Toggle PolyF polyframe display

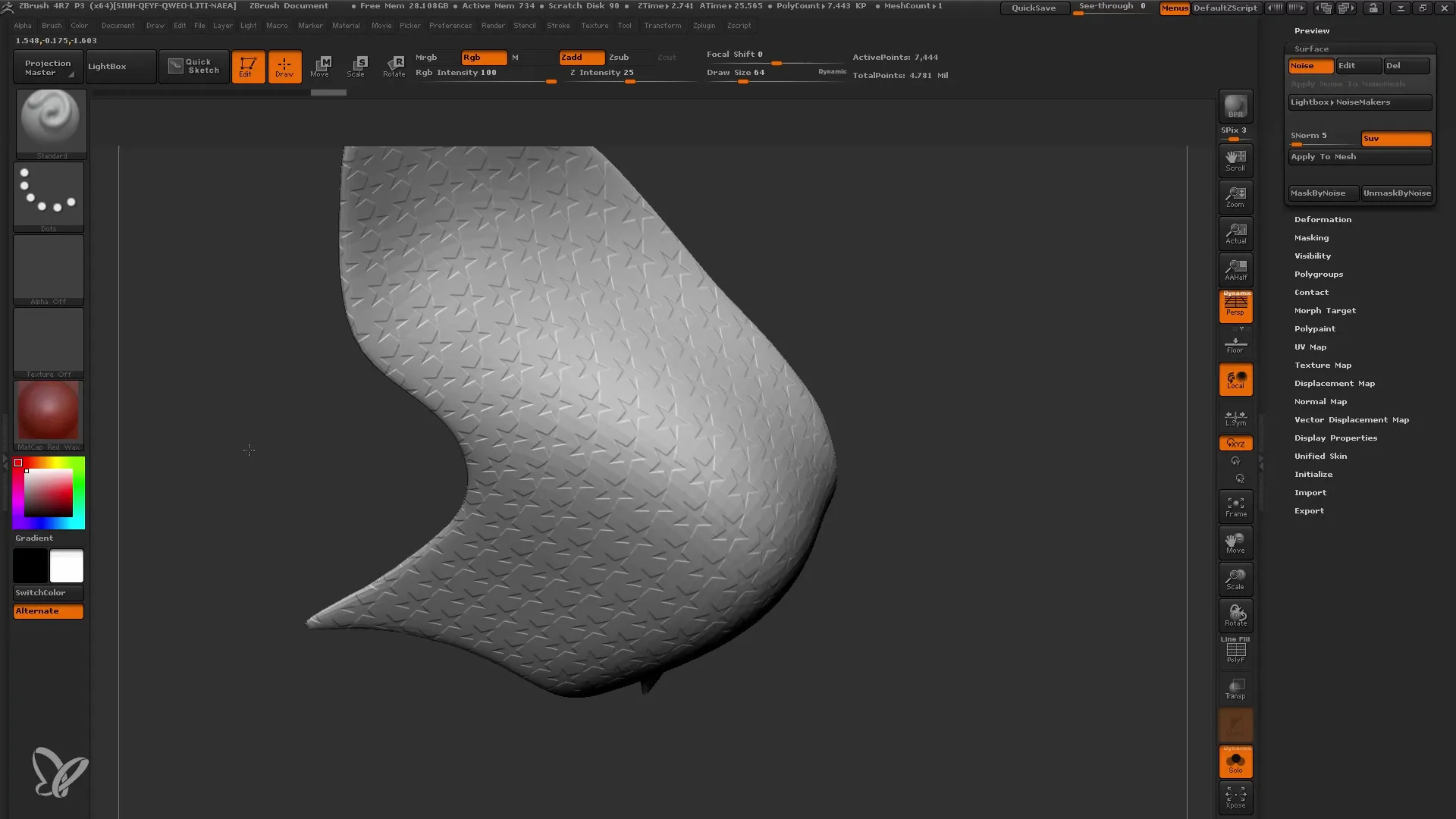pos(1235,651)
